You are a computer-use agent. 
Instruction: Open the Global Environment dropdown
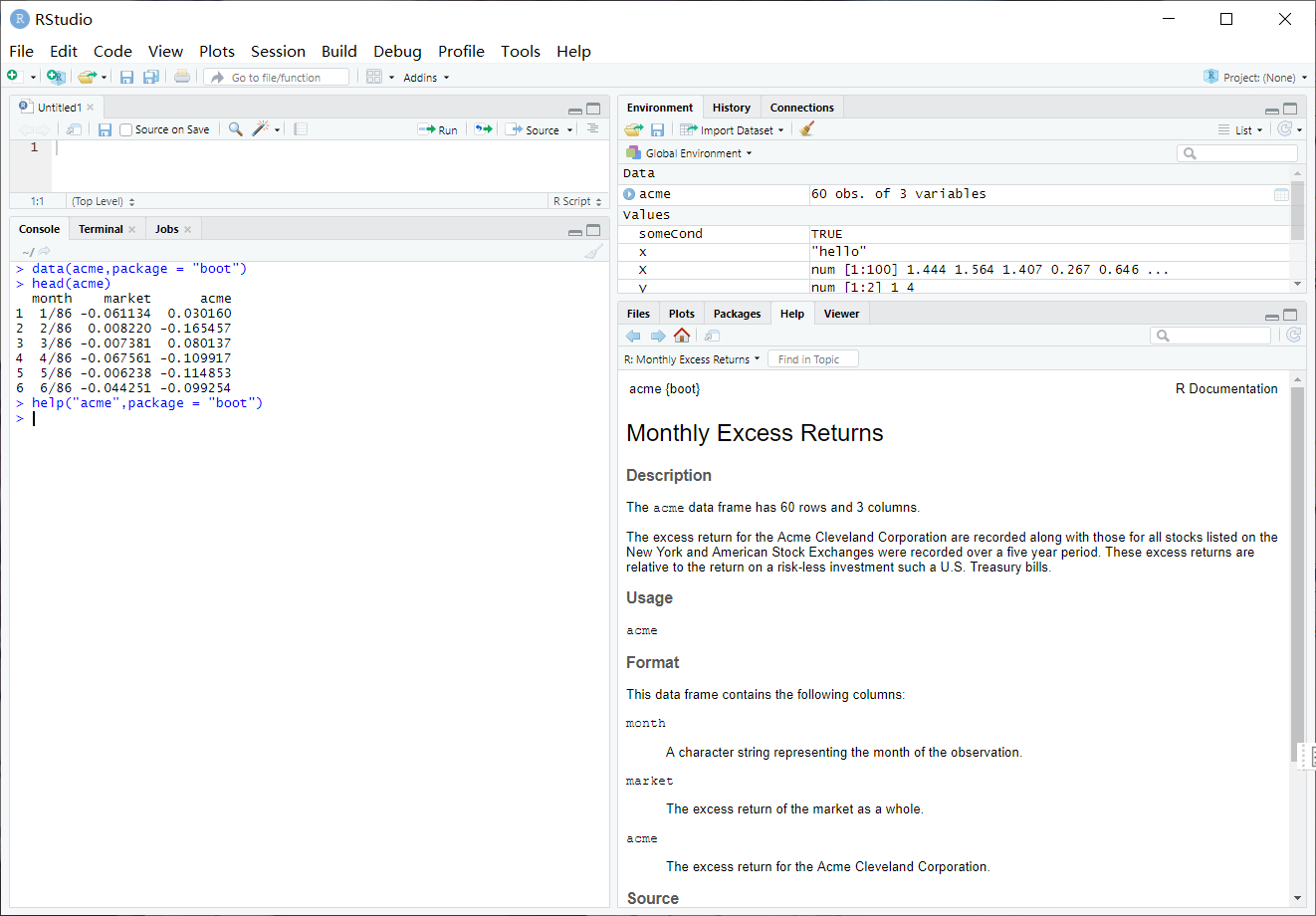[689, 153]
